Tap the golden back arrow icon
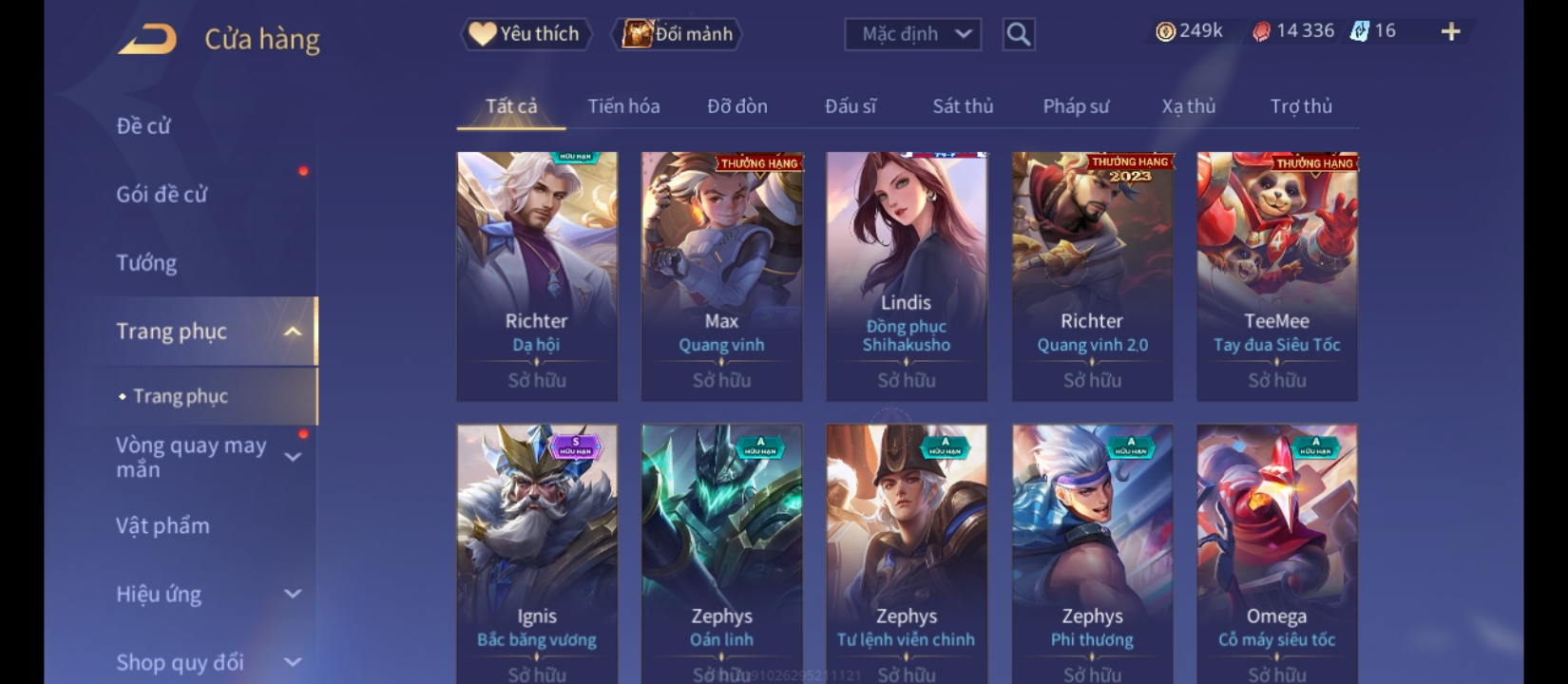 pyautogui.click(x=147, y=39)
